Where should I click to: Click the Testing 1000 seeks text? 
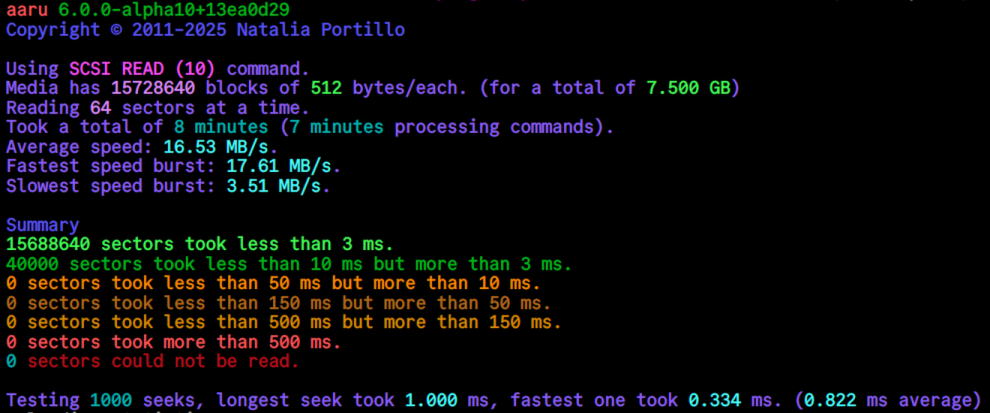[x=107, y=400]
